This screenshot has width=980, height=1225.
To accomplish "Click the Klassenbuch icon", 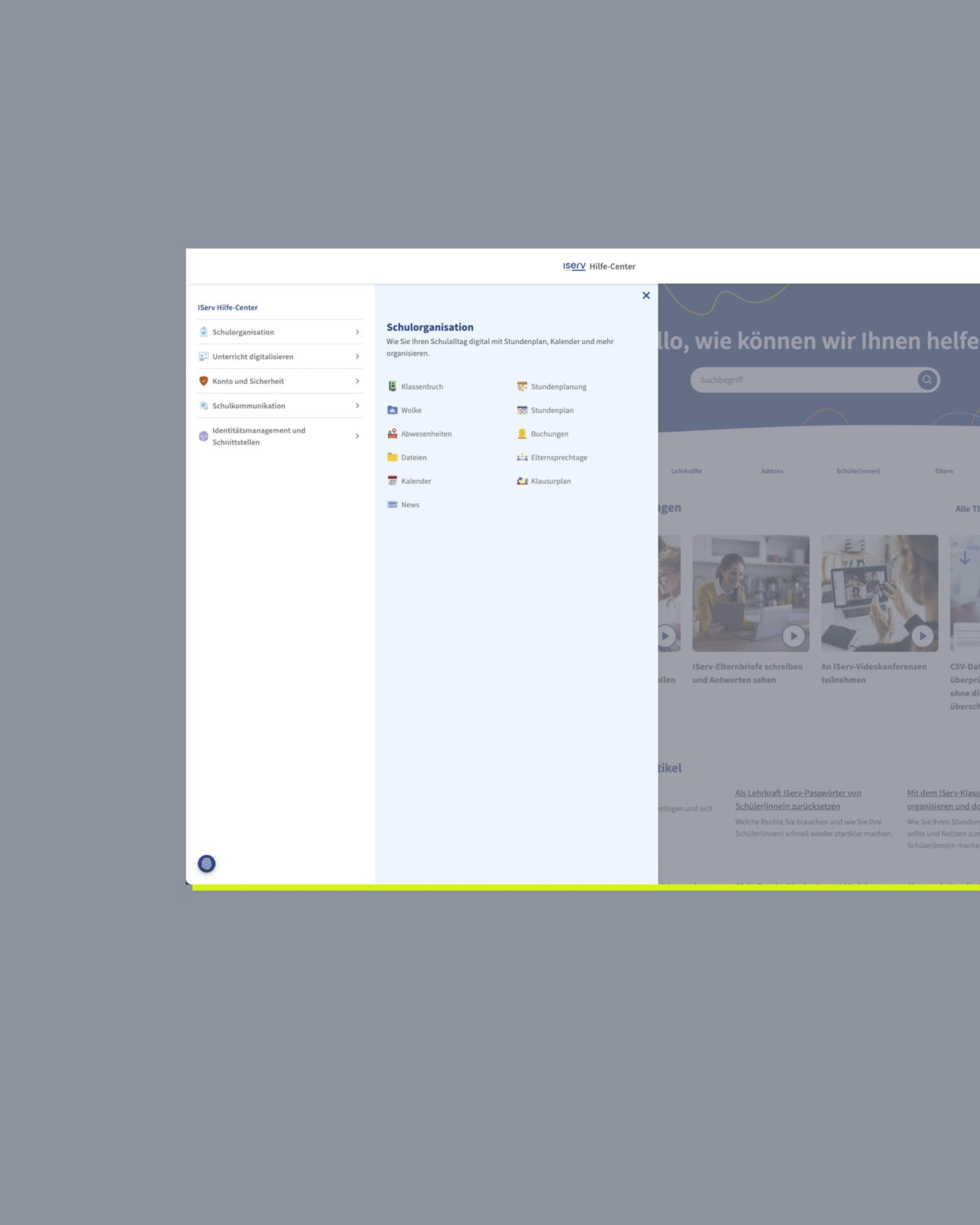I will pyautogui.click(x=392, y=386).
